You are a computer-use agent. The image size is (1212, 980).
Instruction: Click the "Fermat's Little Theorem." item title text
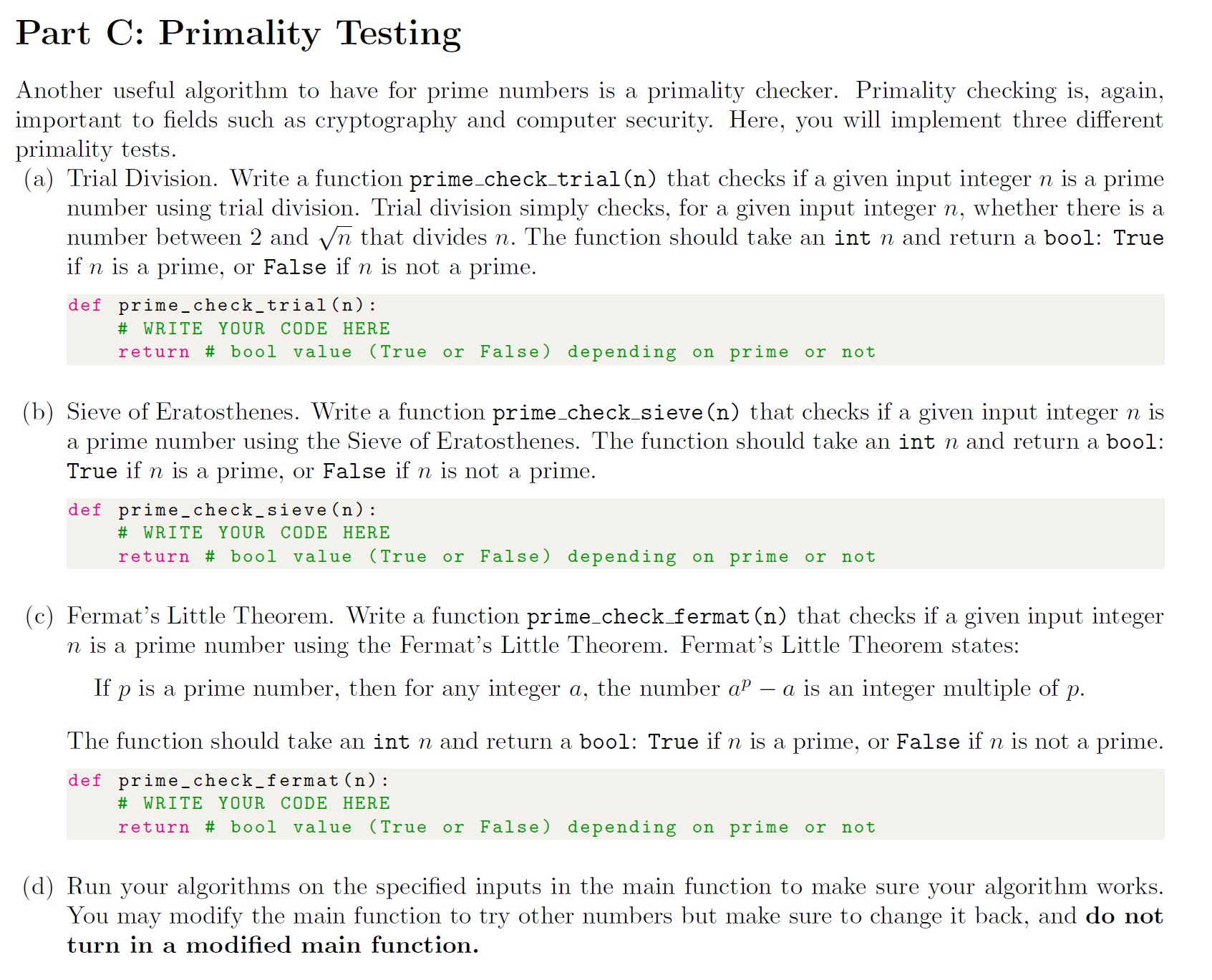pyautogui.click(x=200, y=616)
